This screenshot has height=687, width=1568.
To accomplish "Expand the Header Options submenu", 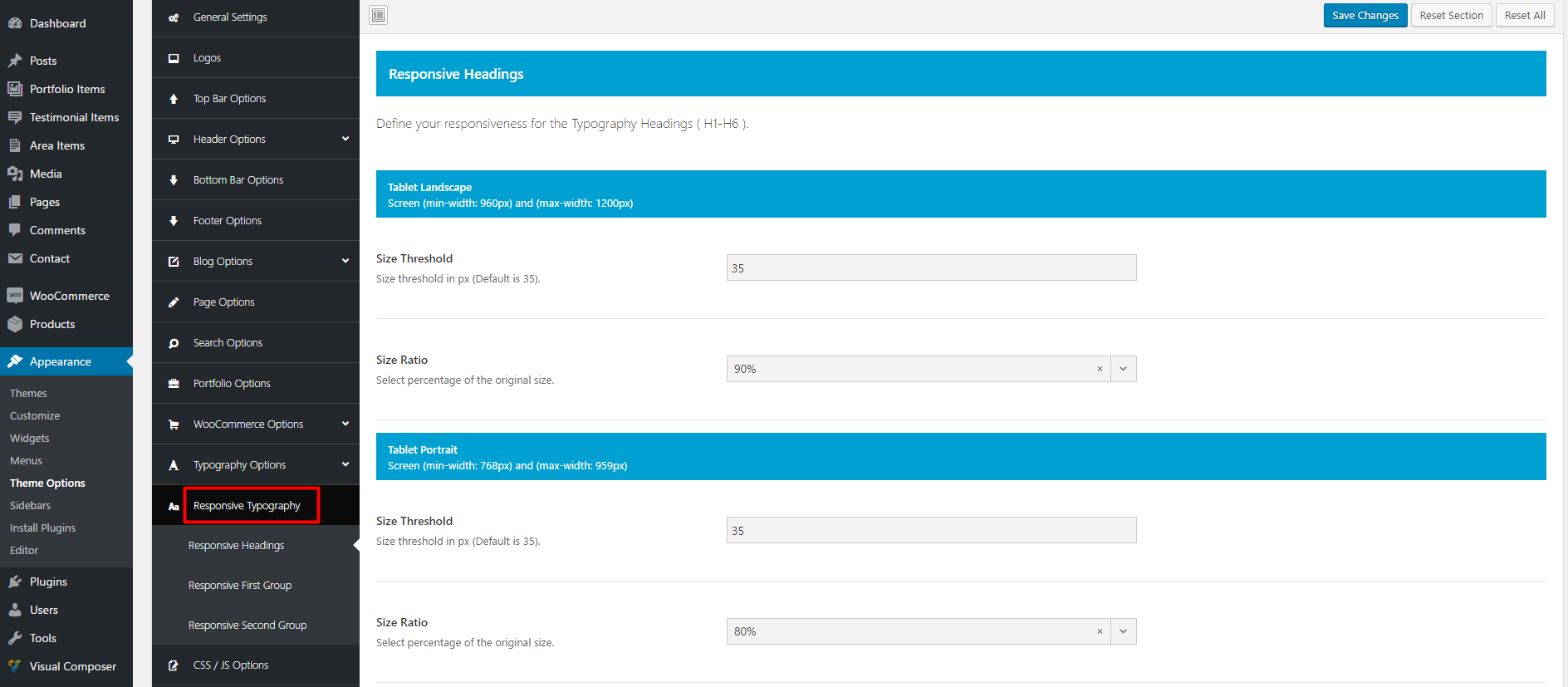I will pyautogui.click(x=345, y=139).
